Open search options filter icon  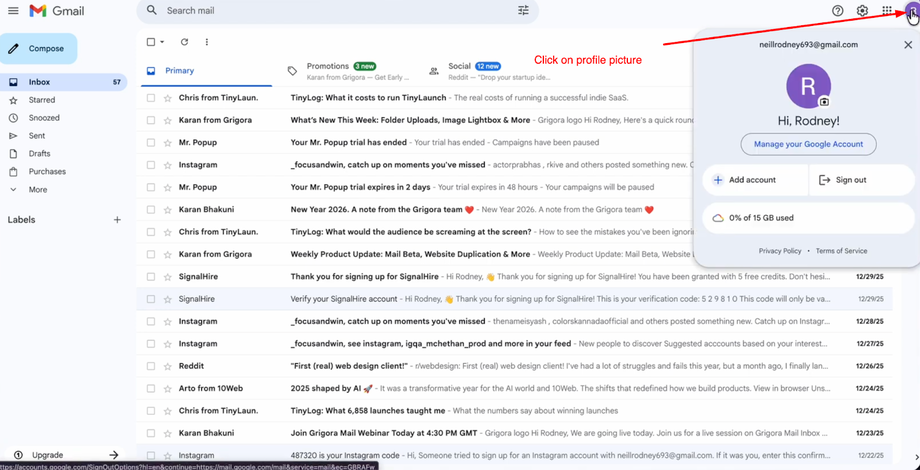pos(523,11)
